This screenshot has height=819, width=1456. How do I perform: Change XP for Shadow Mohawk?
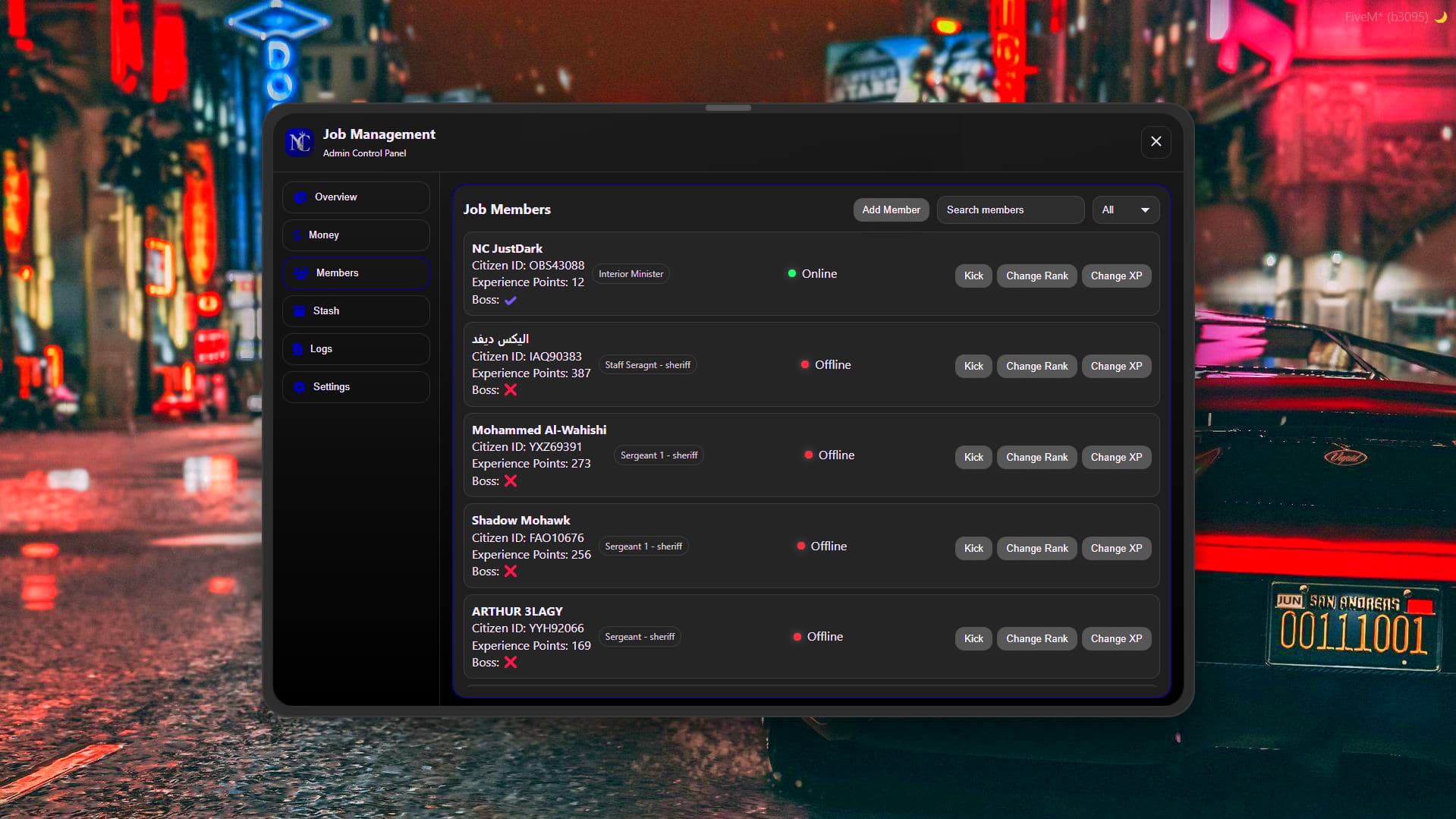1116,548
